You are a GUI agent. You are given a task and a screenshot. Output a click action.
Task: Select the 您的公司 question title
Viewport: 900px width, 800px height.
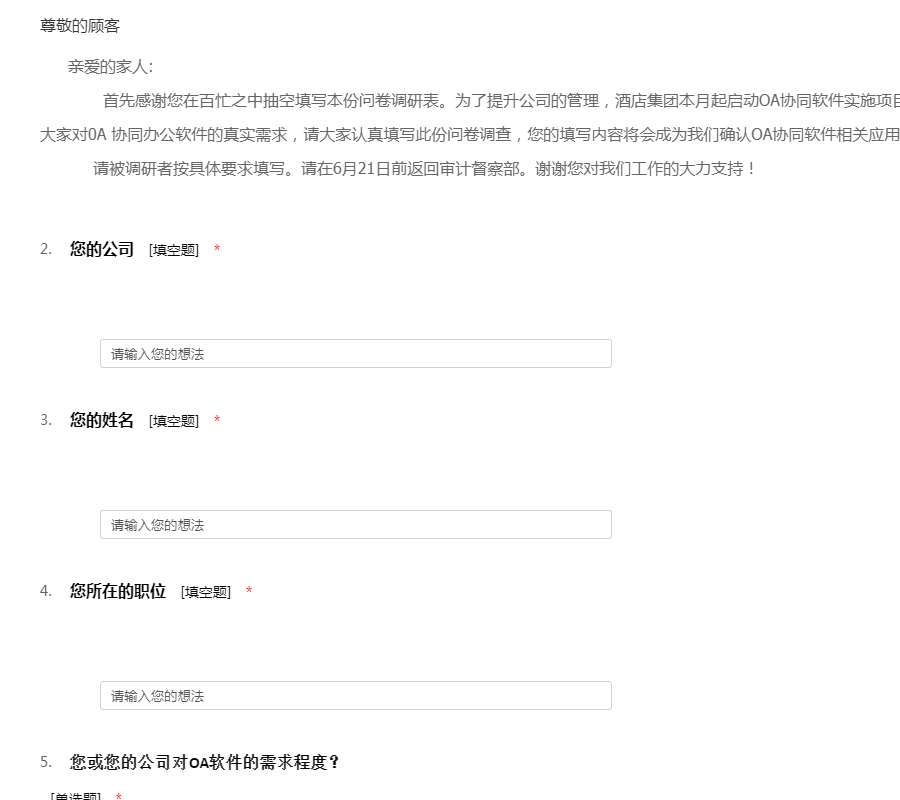pyautogui.click(x=102, y=249)
